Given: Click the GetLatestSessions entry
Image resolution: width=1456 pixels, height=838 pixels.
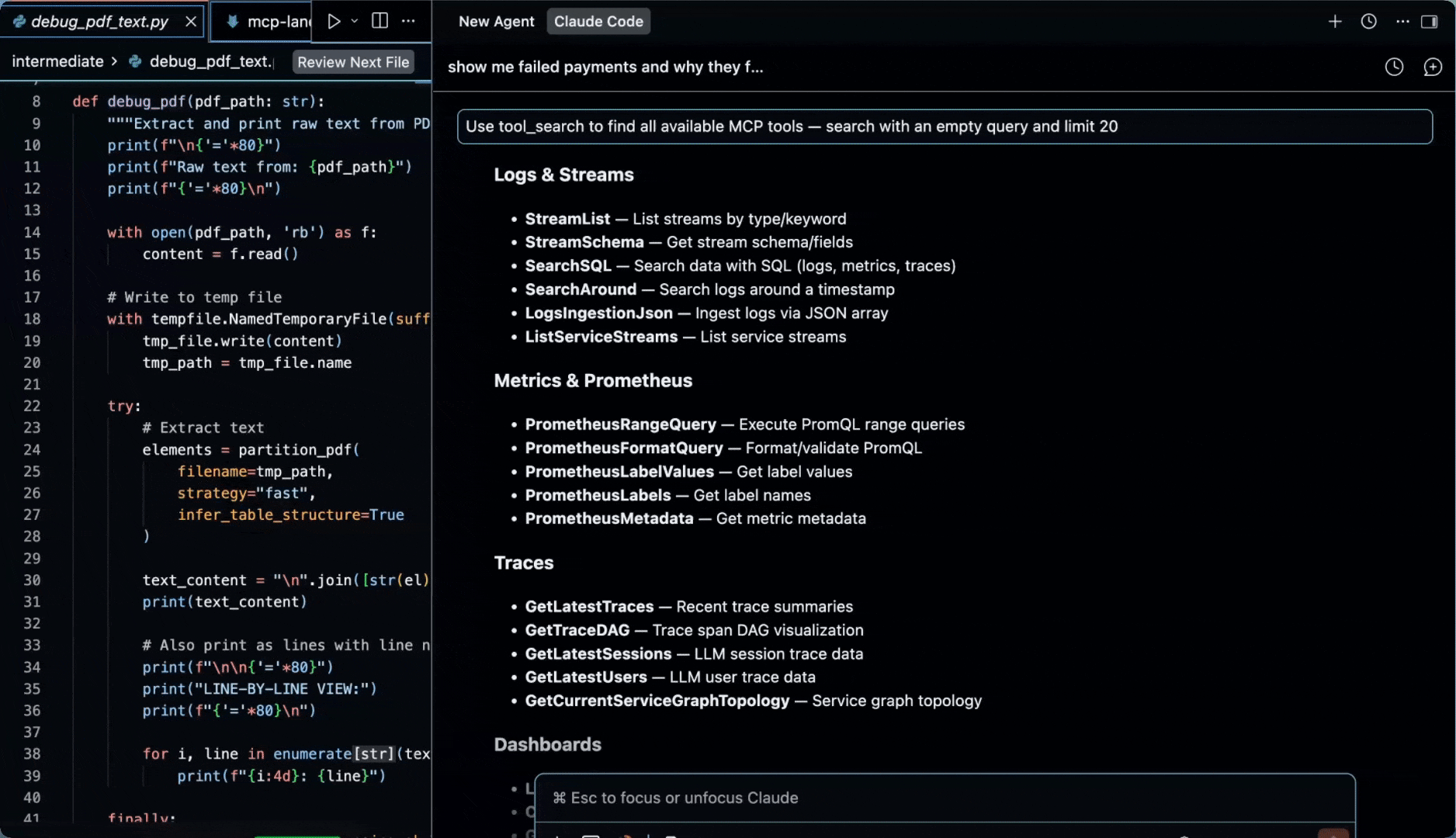Looking at the screenshot, I should pos(694,654).
